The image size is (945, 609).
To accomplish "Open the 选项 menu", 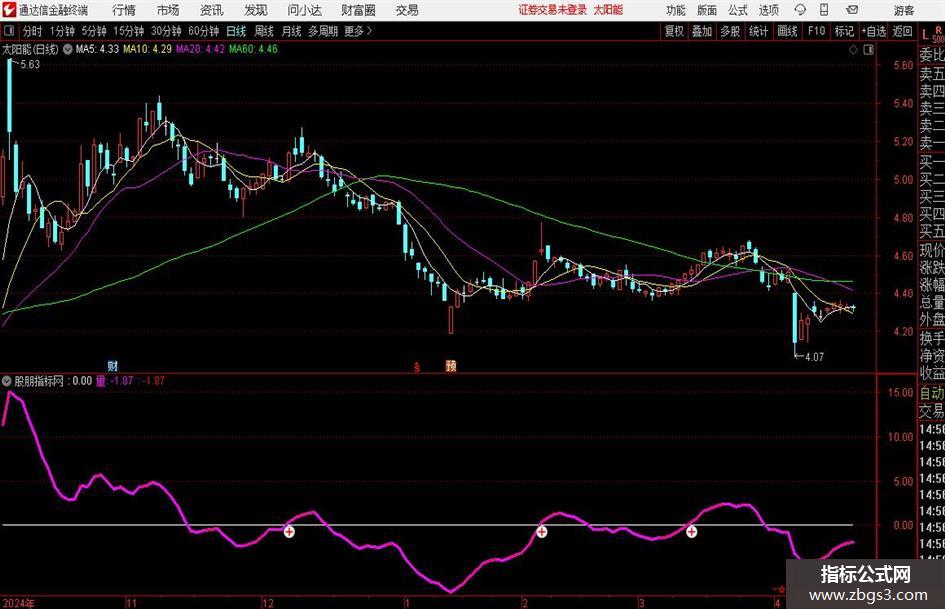I will click(768, 10).
